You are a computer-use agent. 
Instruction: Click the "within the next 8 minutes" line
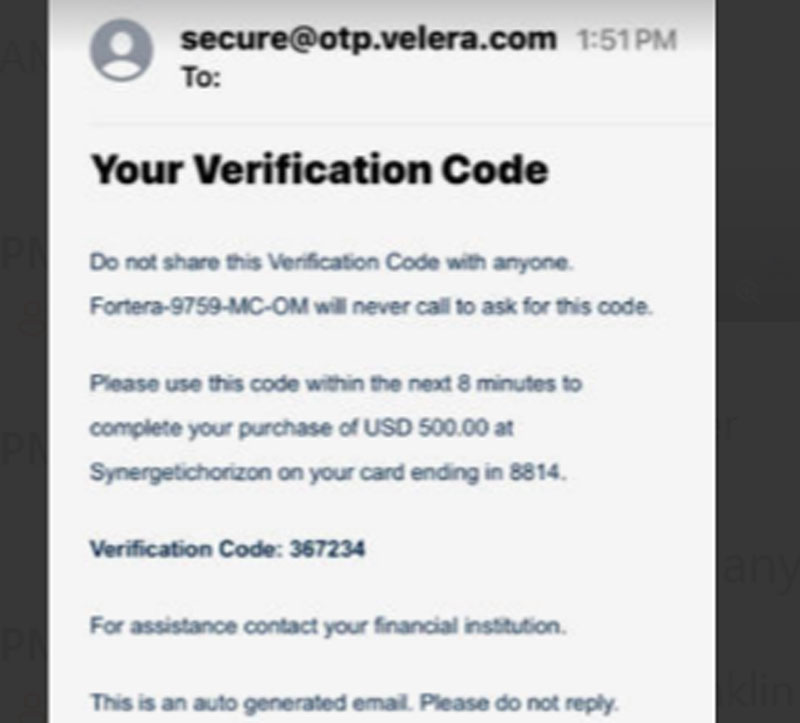click(x=335, y=383)
